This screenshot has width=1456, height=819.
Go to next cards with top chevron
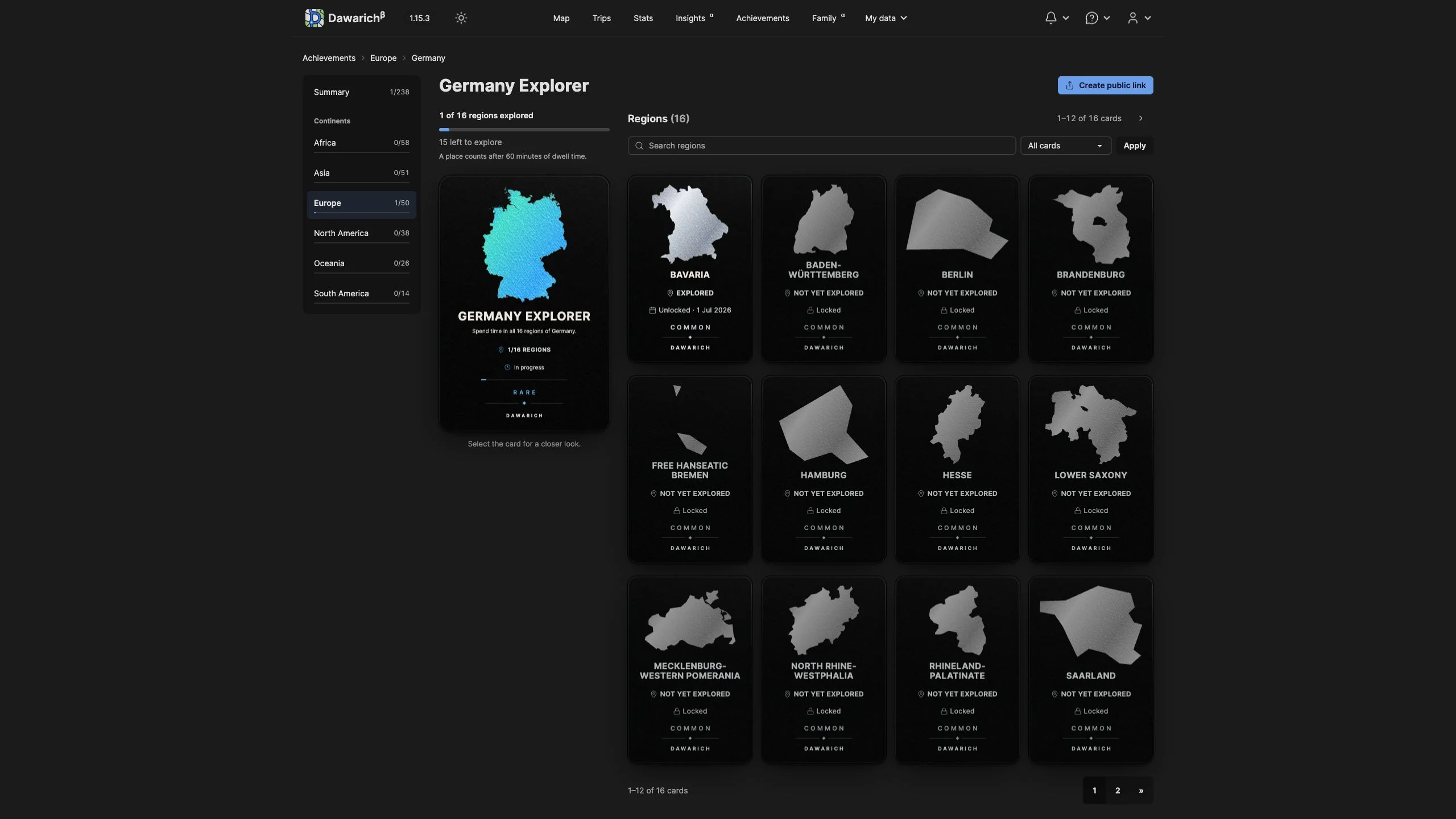[x=1140, y=118]
